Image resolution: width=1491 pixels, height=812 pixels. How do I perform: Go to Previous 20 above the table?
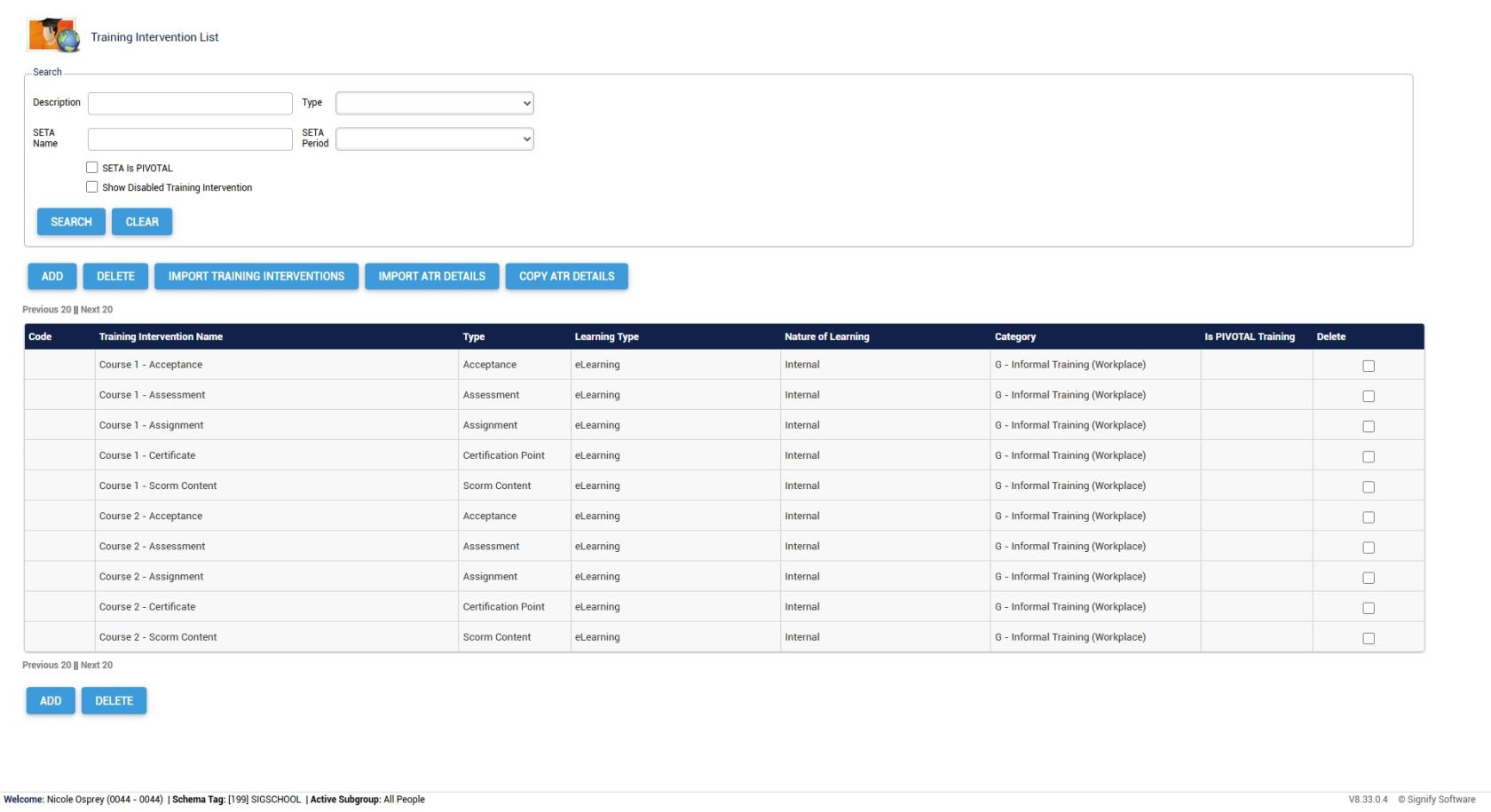(47, 310)
